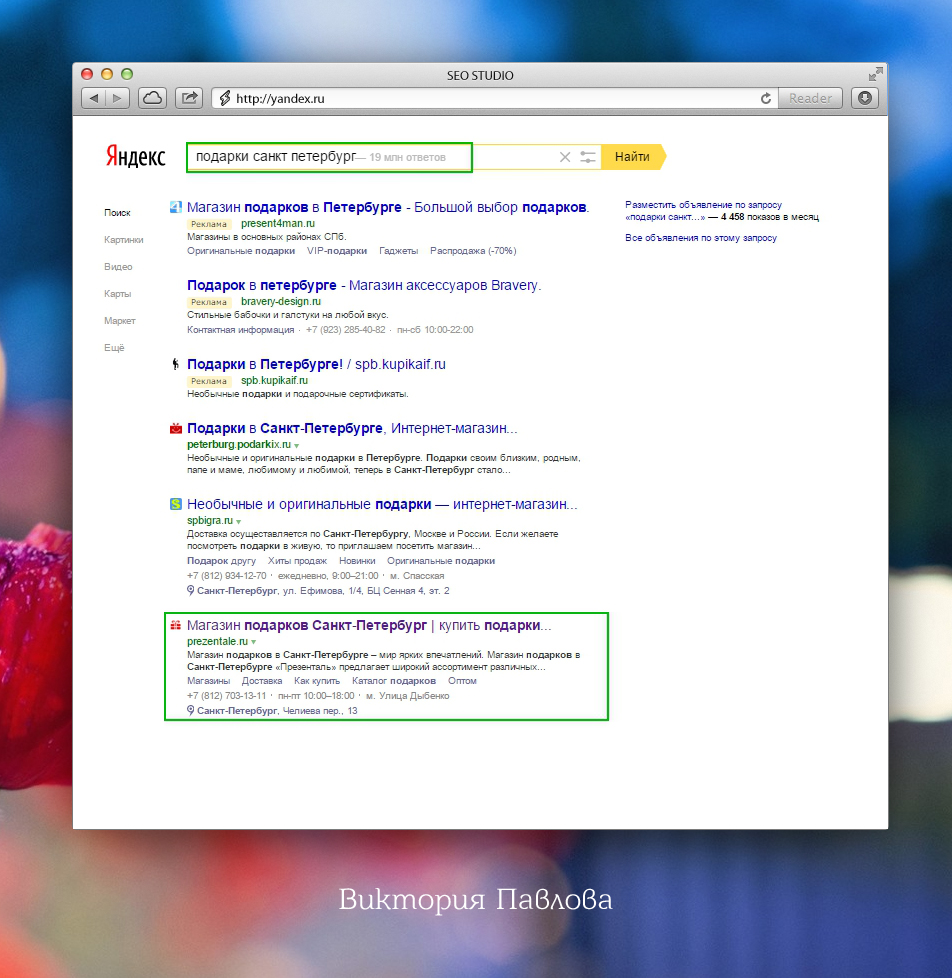Click Как купить sitelink
The width and height of the screenshot is (952, 978).
pyautogui.click(x=317, y=680)
